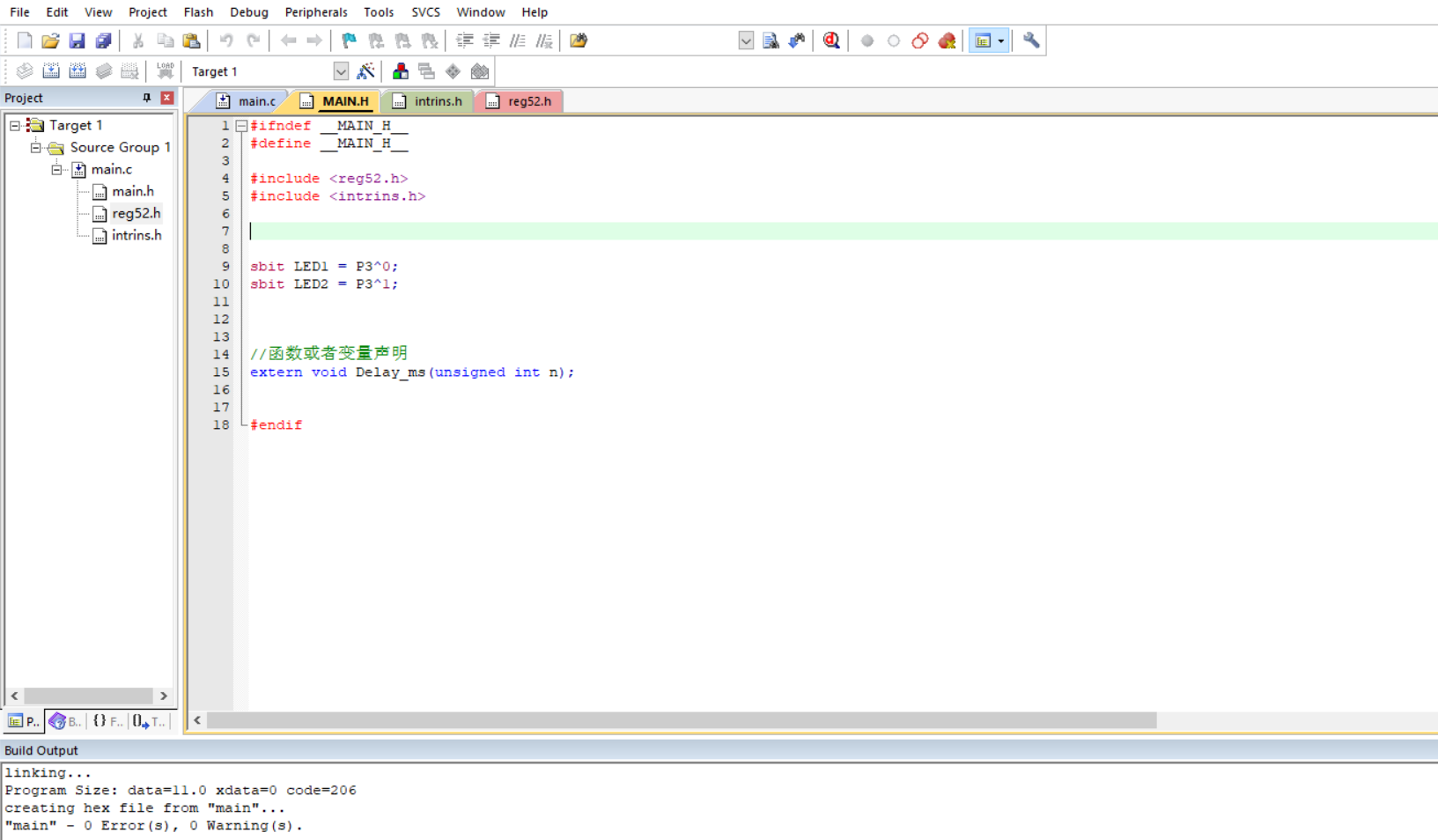1438x840 pixels.
Task: Select reg52.h in project tree
Action: tap(136, 213)
